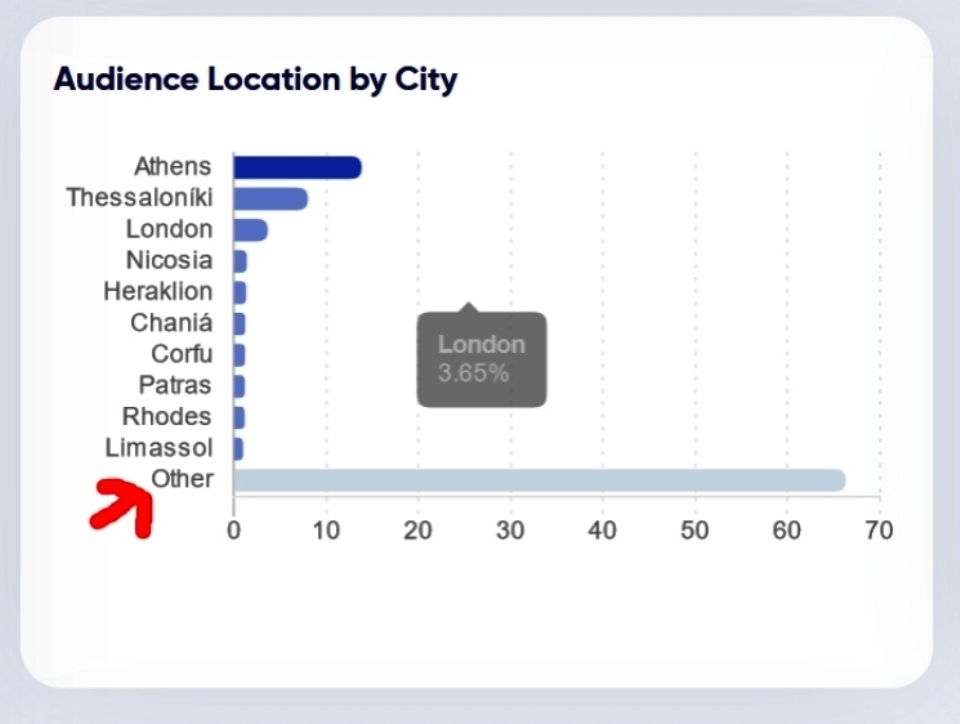Click the London 3.65% tooltip
The height and width of the screenshot is (724, 960).
point(482,359)
